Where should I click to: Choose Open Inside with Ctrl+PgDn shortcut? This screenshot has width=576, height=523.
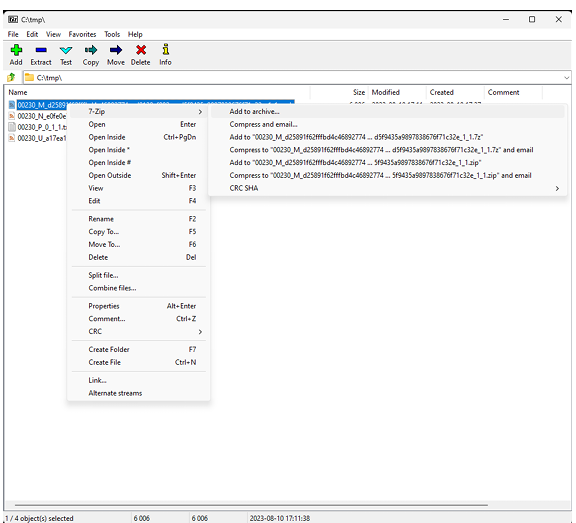pos(139,137)
